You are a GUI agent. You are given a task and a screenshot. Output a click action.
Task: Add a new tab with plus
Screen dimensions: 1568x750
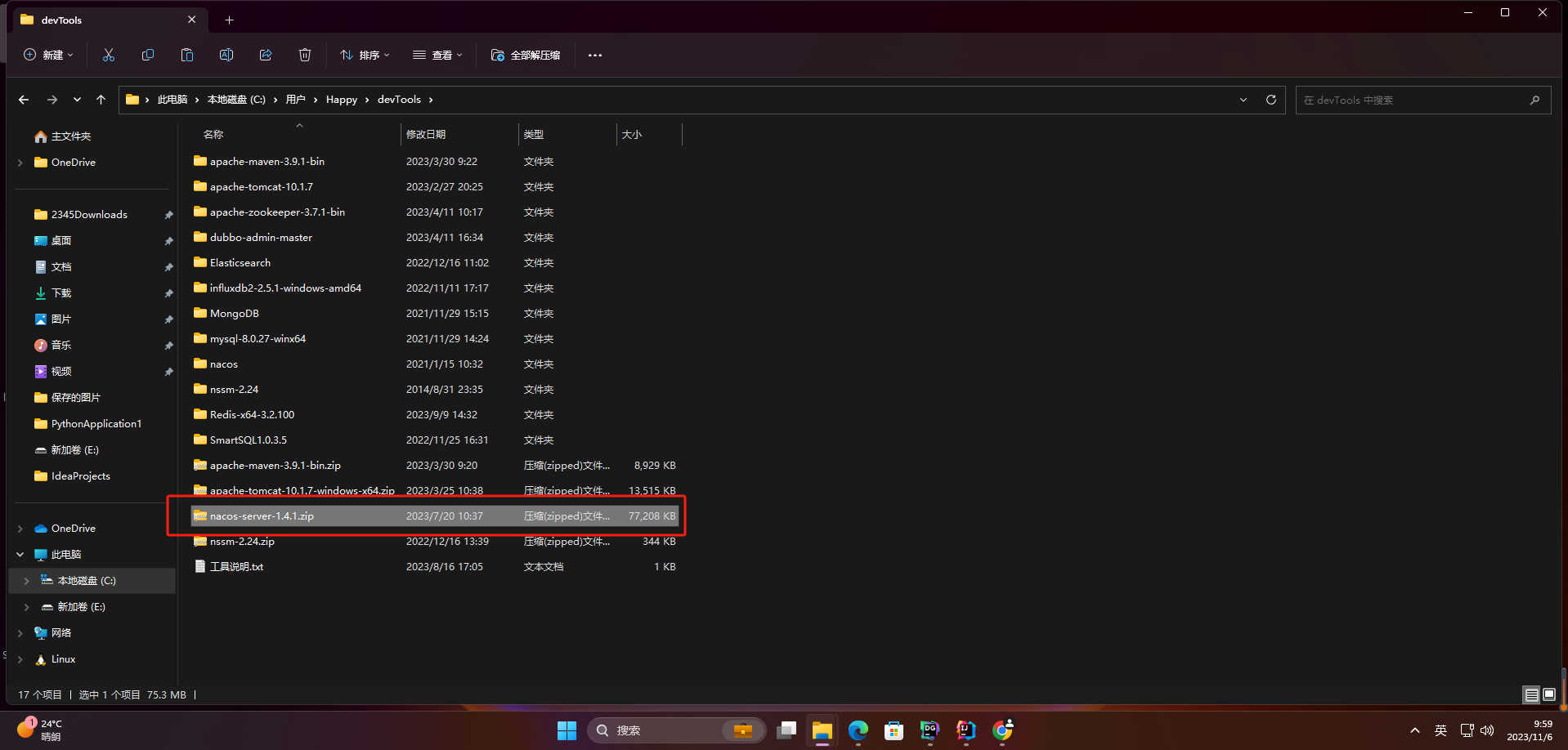click(x=229, y=20)
